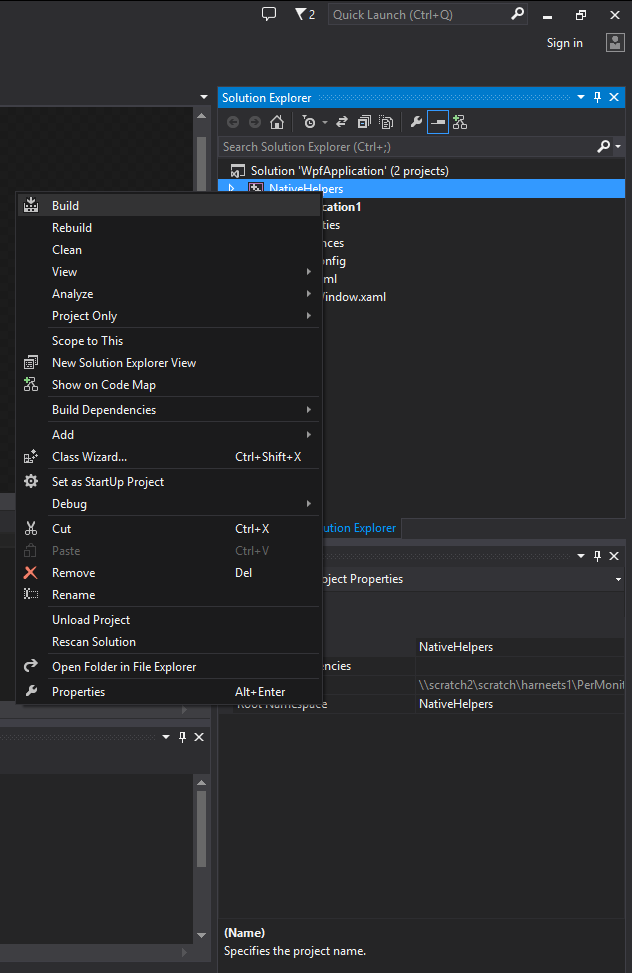The width and height of the screenshot is (632, 973).
Task: Open the Project Properties object dropdown
Action: tap(618, 579)
